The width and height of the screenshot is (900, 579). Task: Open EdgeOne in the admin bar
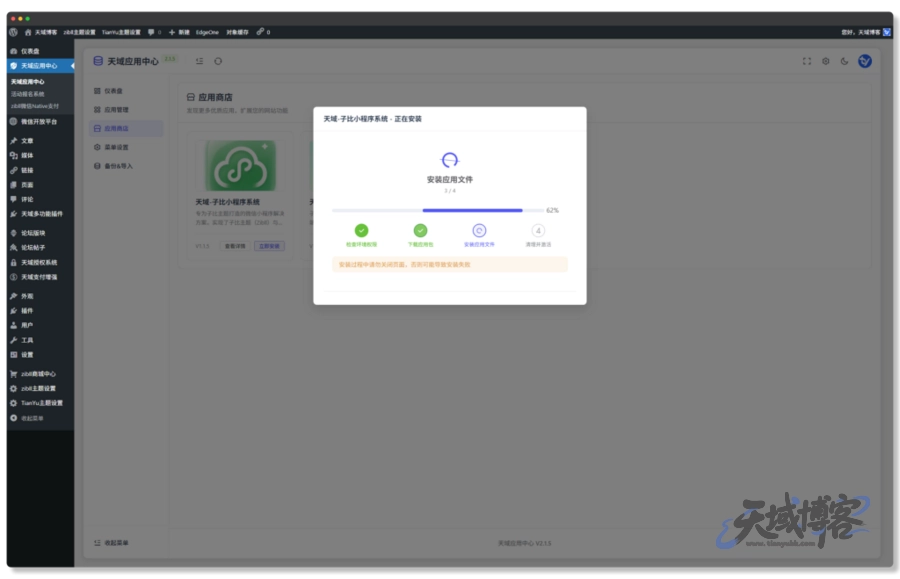[x=207, y=32]
